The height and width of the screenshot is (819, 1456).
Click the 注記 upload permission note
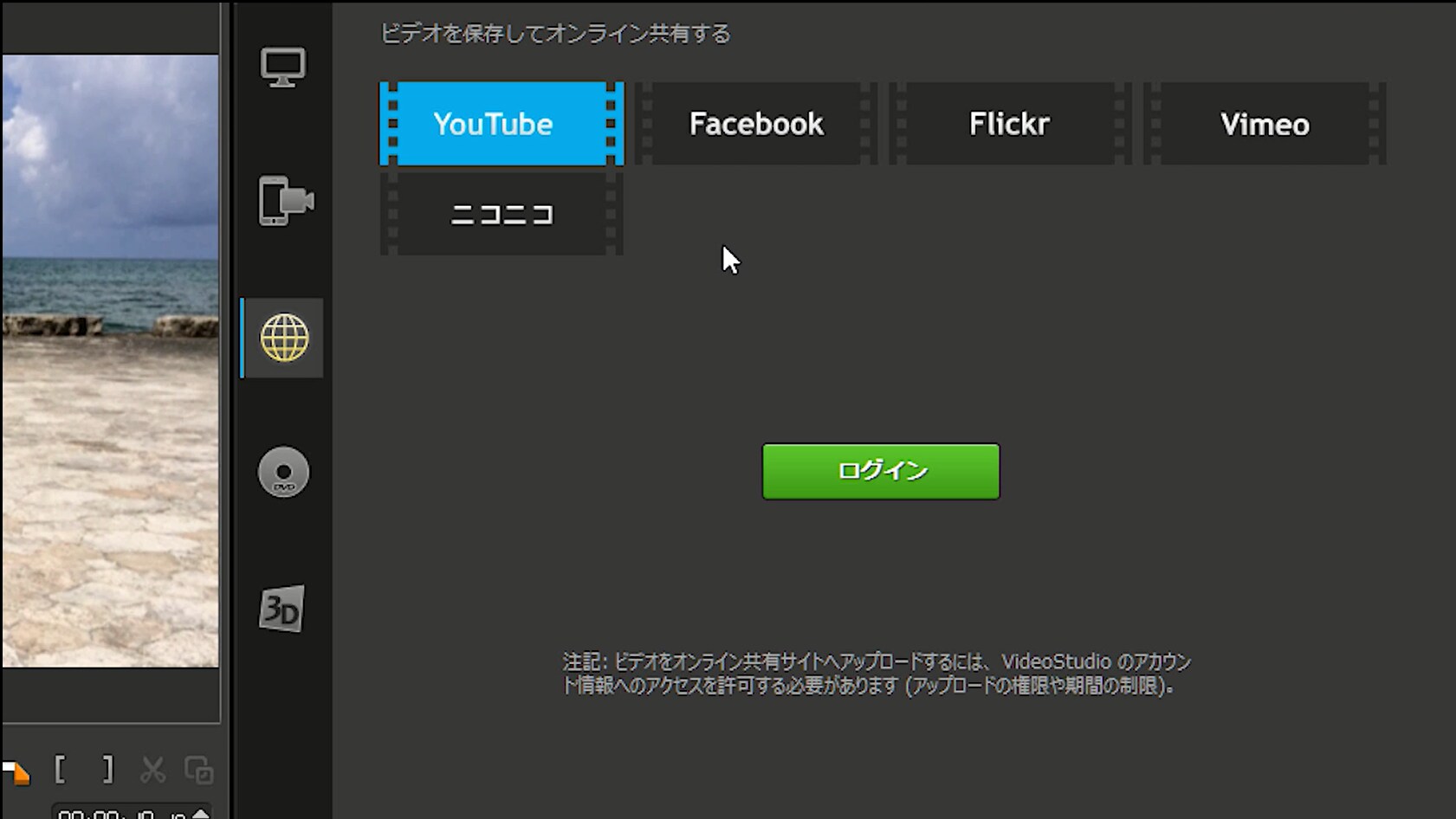(x=877, y=674)
